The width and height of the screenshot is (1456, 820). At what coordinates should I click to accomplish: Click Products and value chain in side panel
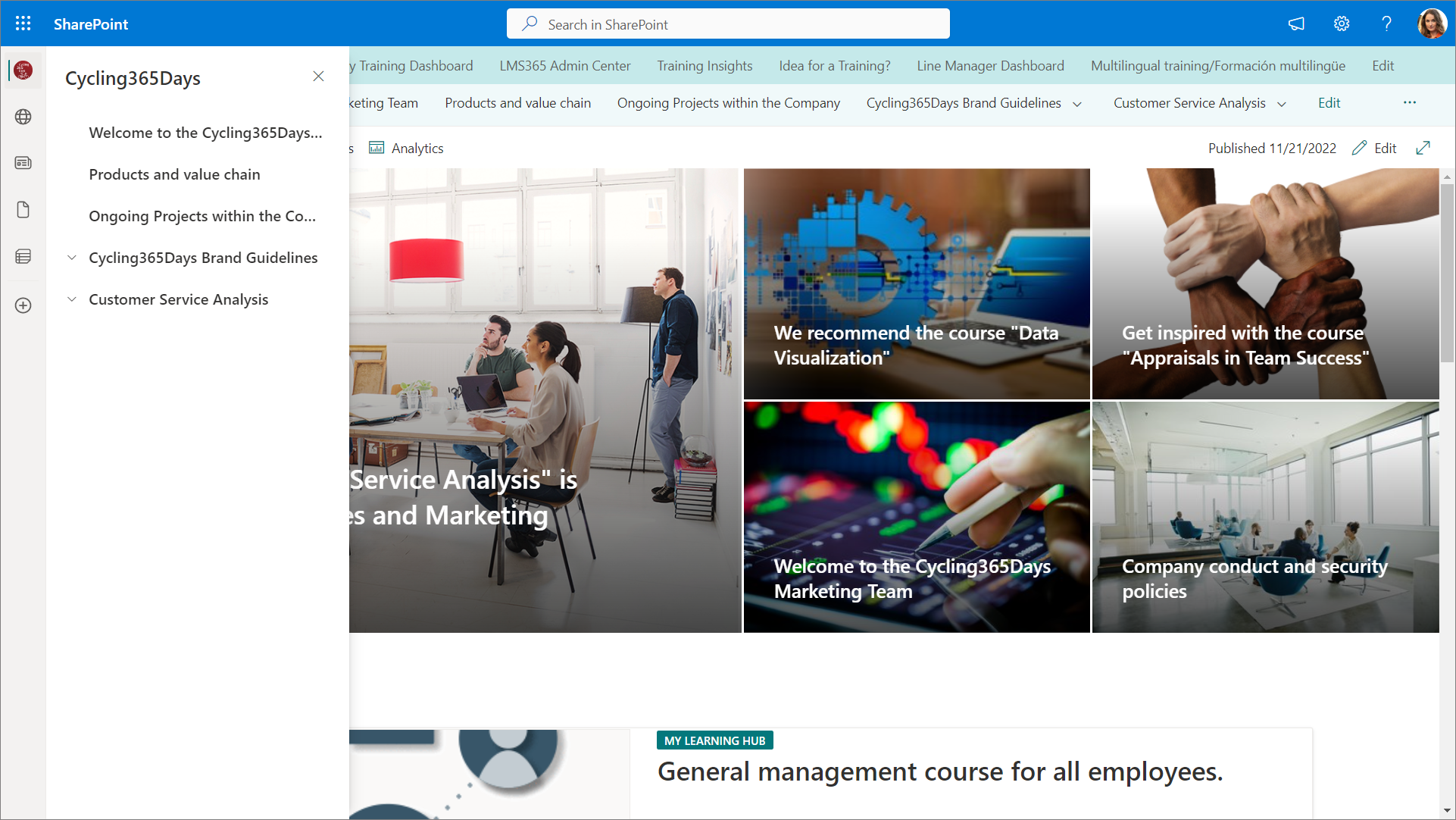(x=174, y=174)
